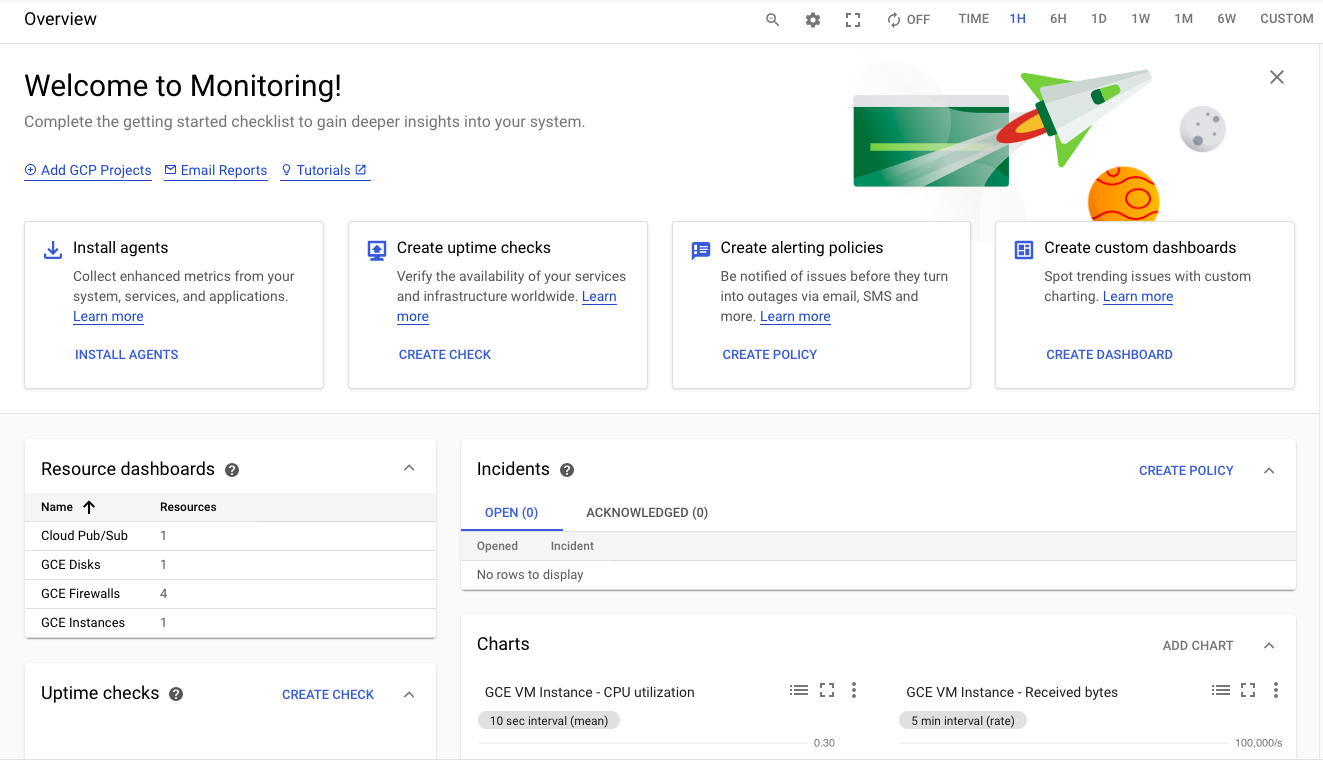This screenshot has height=760, width=1323.
Task: Select the 1M time range
Action: (x=1183, y=19)
